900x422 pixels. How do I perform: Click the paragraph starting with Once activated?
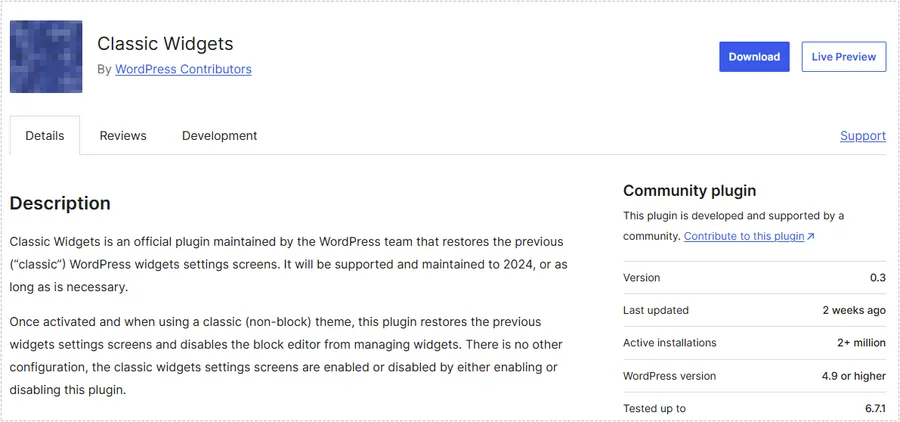coord(283,355)
